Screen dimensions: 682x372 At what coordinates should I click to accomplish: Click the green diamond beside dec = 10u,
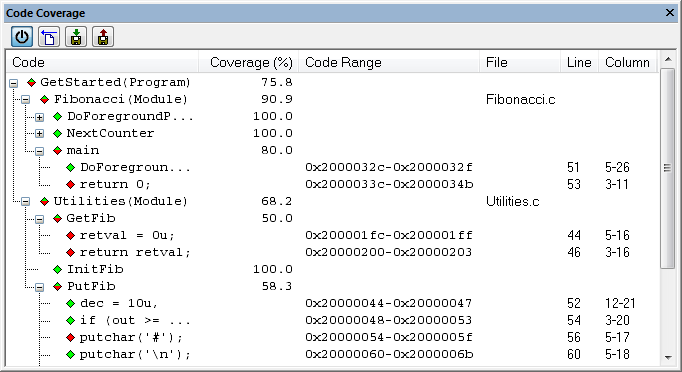tap(71, 303)
